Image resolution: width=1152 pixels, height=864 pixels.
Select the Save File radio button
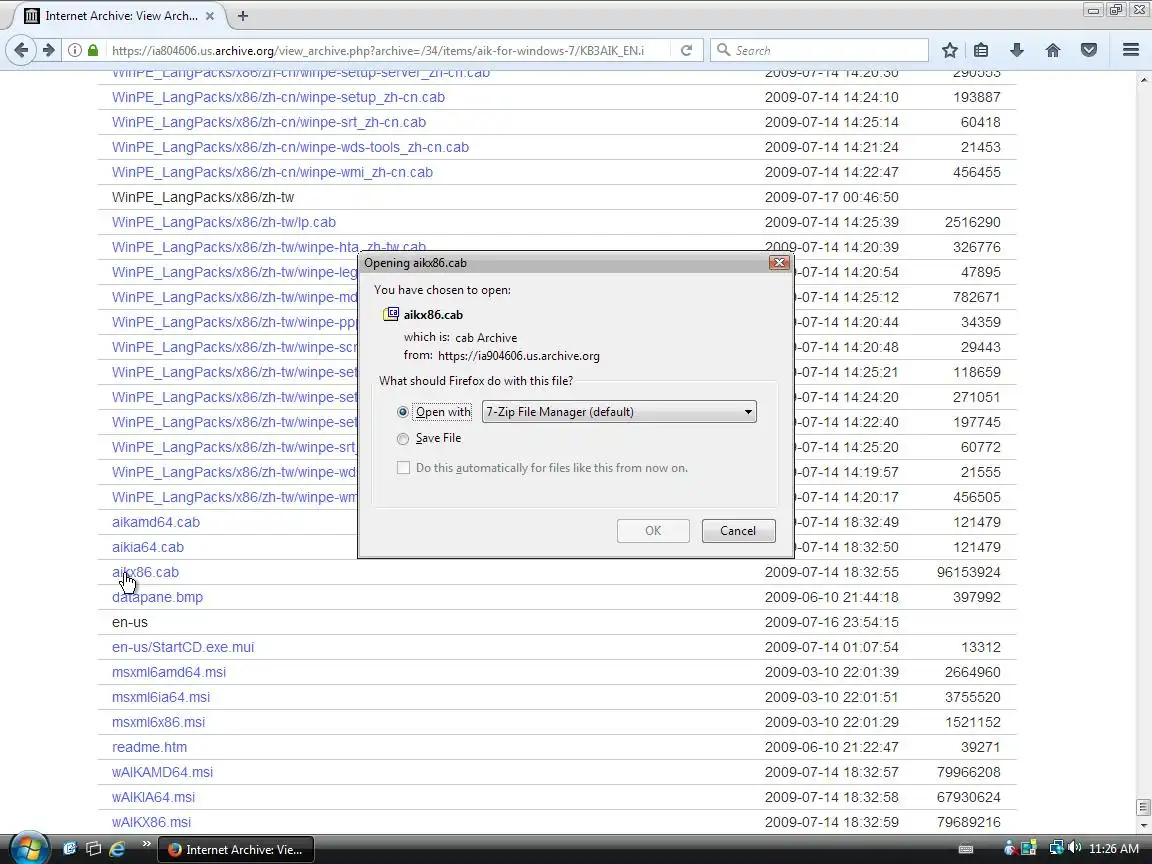point(403,439)
